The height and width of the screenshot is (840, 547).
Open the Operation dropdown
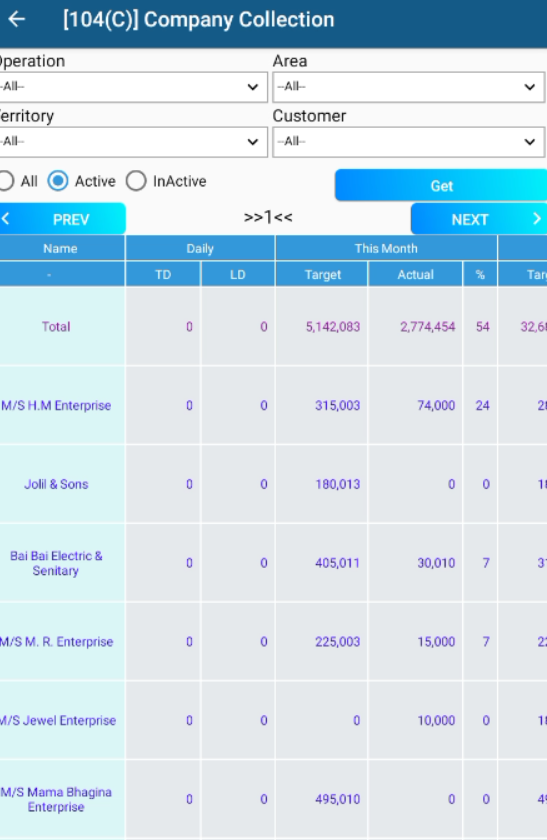(133, 87)
